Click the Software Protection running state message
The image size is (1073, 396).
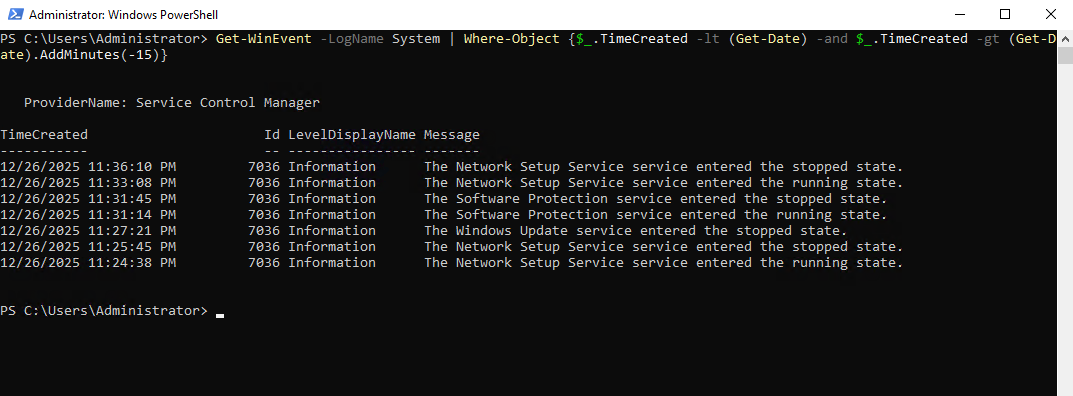tap(656, 215)
